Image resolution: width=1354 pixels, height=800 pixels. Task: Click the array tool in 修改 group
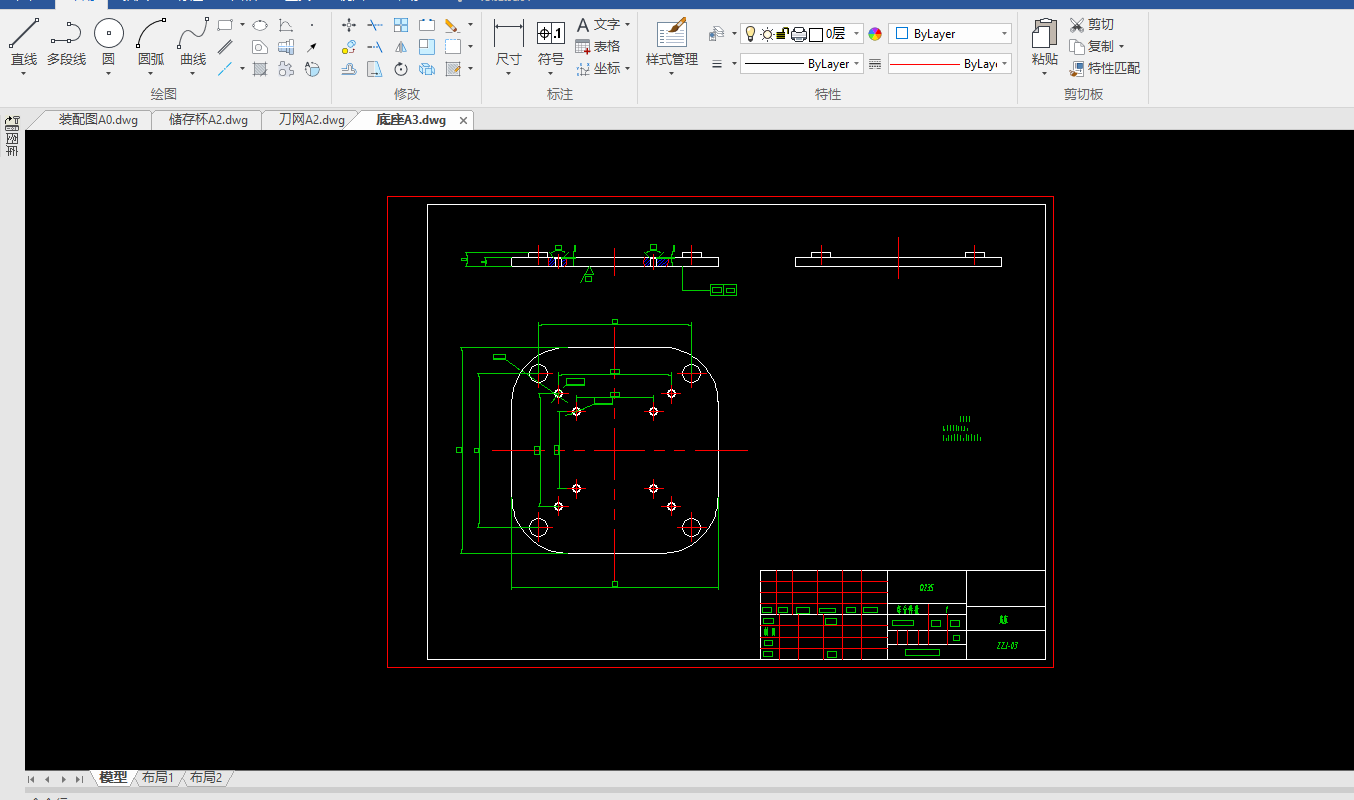pos(401,25)
